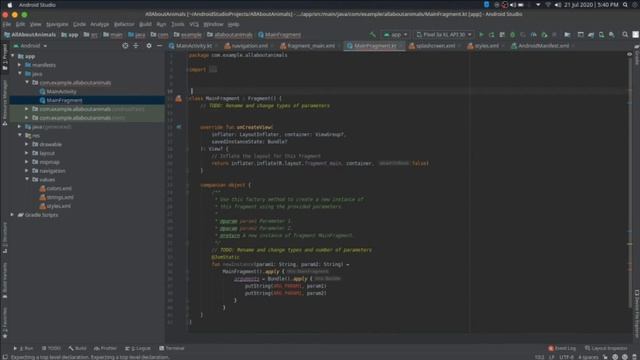Expand the collapsed import statement fold
Viewport: 640px width, 360px height.
coord(213,69)
